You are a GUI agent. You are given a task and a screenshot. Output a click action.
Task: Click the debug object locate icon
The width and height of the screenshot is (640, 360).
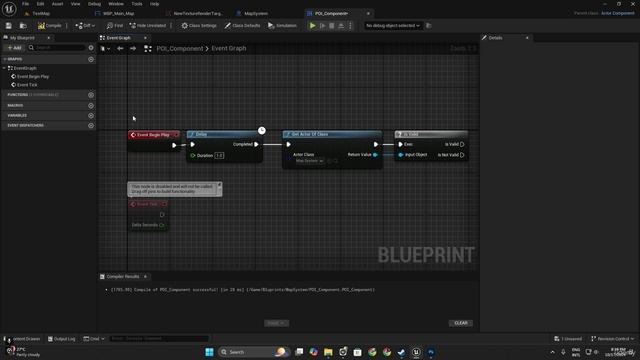pos(429,26)
